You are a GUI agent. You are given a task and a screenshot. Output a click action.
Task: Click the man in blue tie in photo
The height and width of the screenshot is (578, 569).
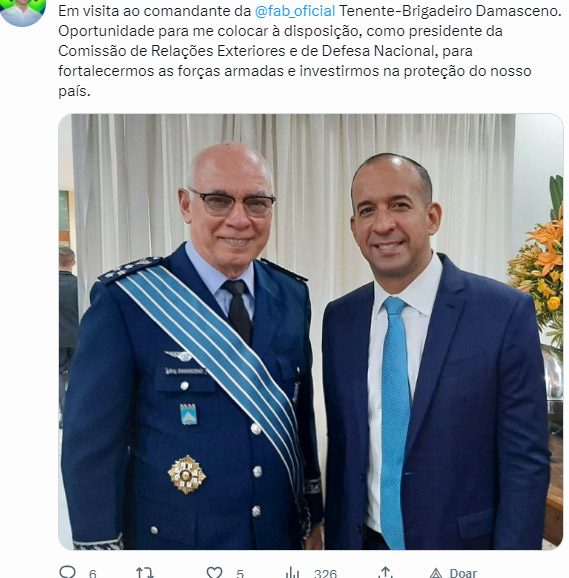tap(435, 352)
